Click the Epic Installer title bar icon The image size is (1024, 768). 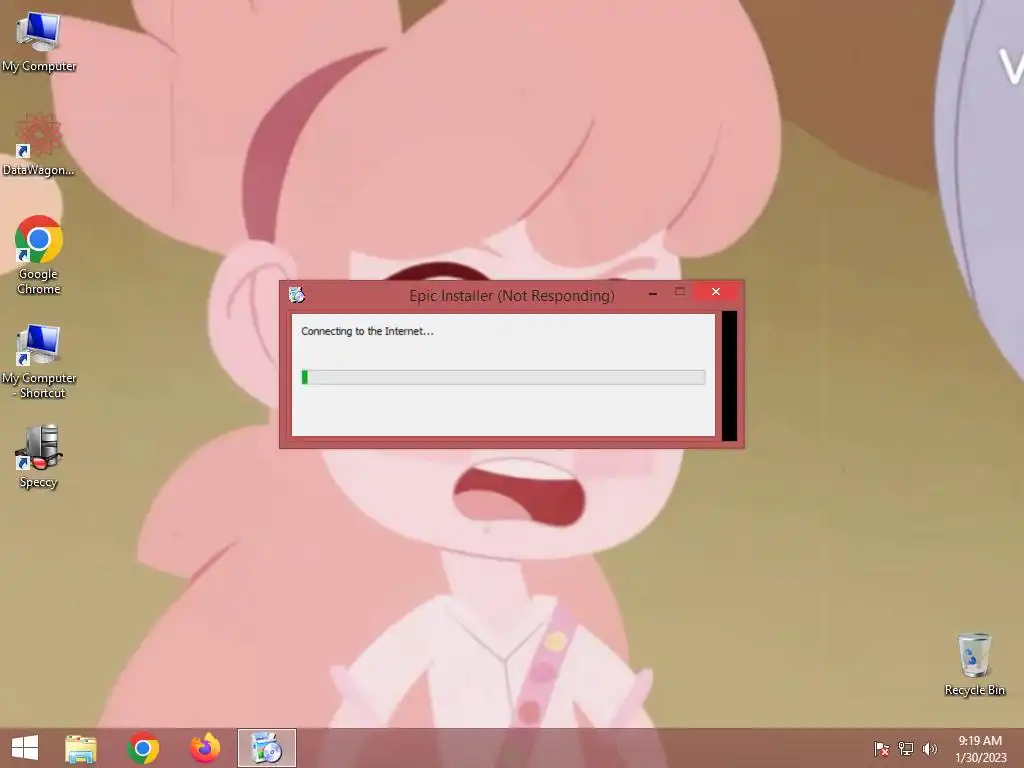(x=296, y=295)
